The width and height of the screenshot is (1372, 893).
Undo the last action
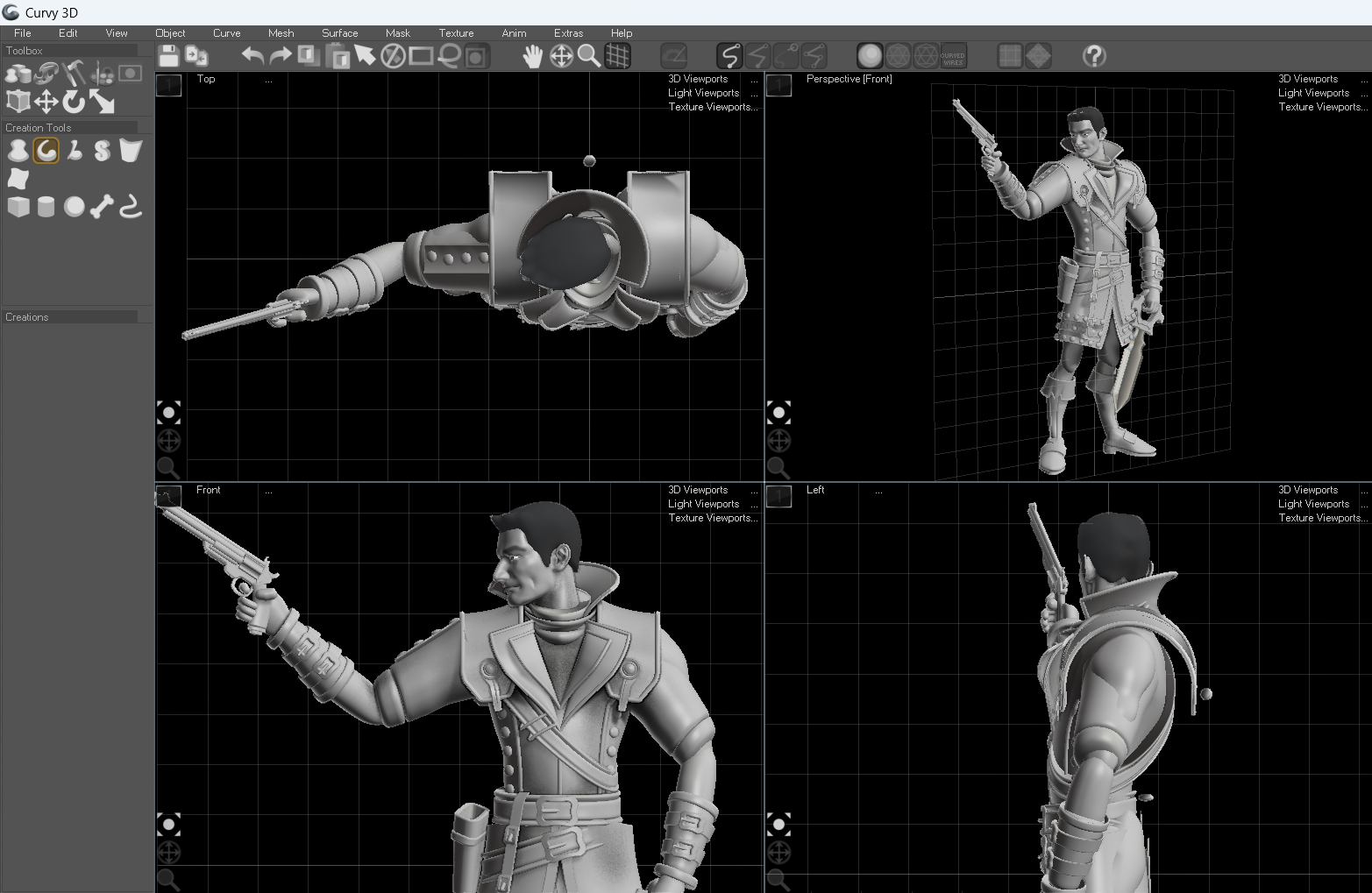(252, 56)
